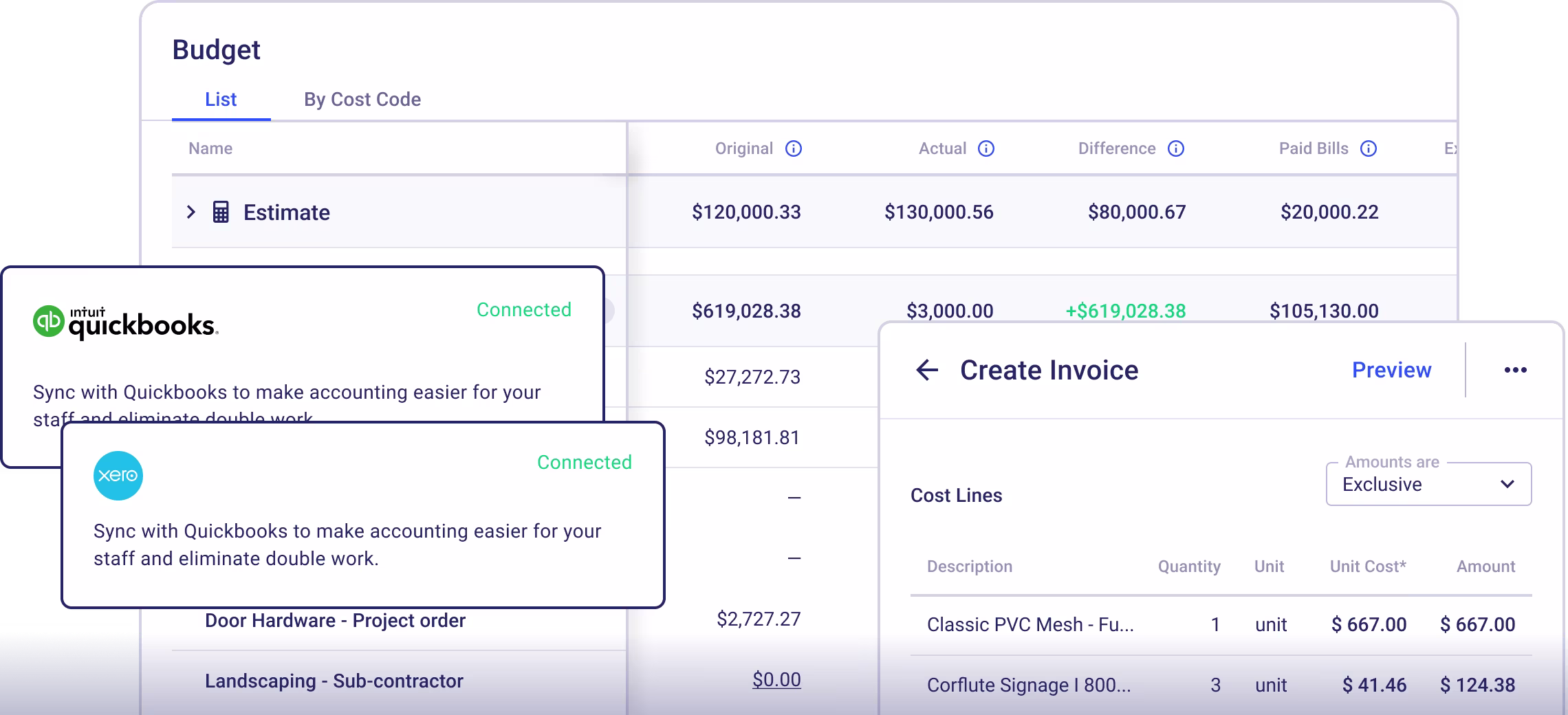The image size is (1568, 715).
Task: Click the $80,000.67 difference value
Action: coord(1137,212)
